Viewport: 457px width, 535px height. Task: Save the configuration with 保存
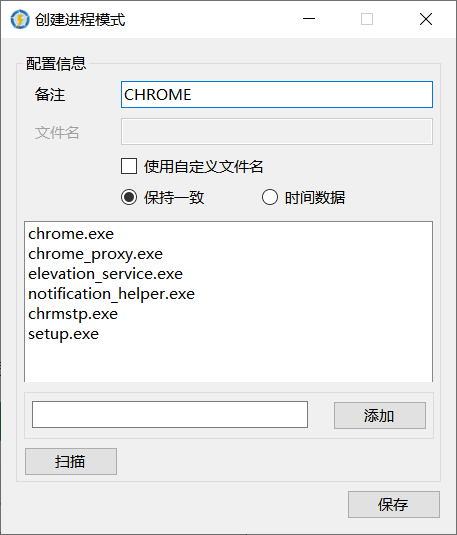394,504
